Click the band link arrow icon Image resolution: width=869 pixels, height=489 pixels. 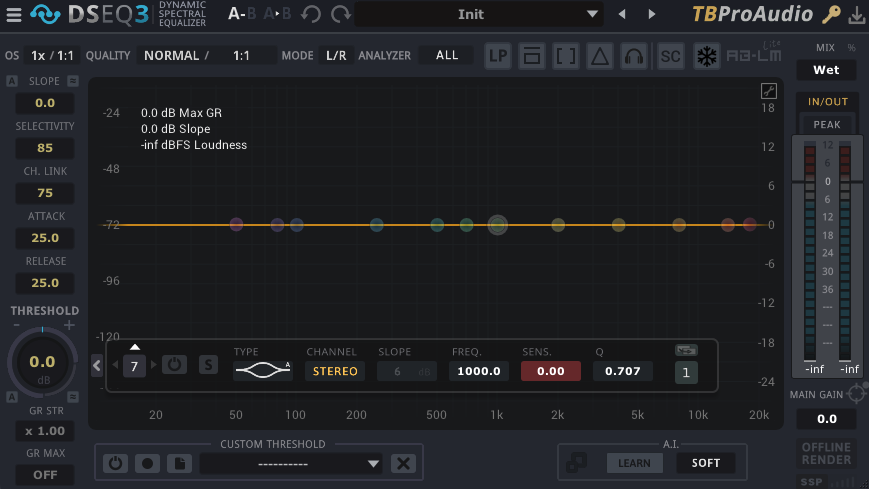coord(686,350)
